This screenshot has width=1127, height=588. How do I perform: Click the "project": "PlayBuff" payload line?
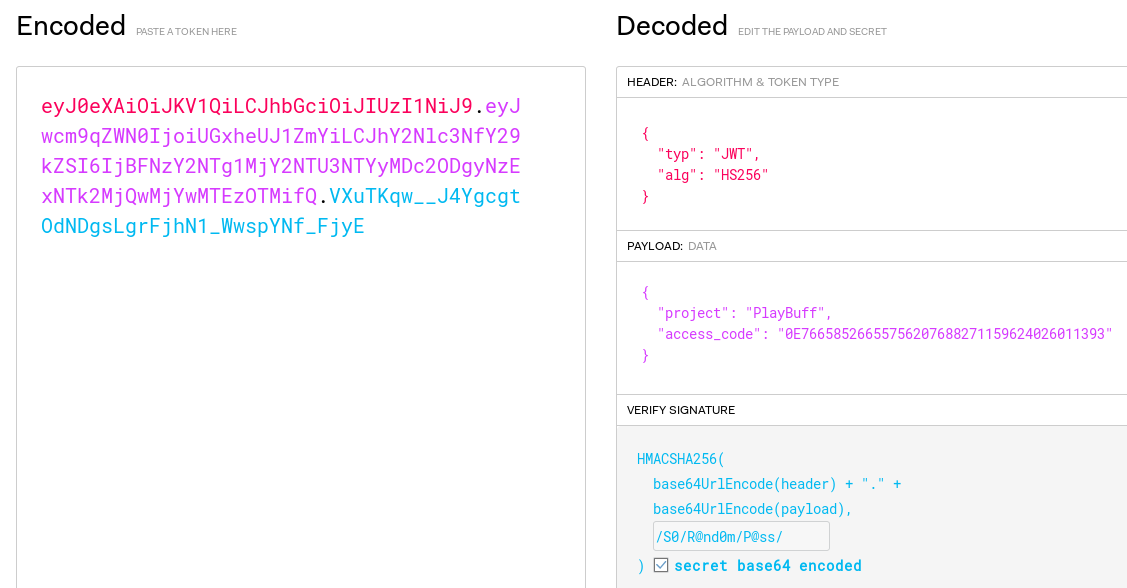coord(744,313)
